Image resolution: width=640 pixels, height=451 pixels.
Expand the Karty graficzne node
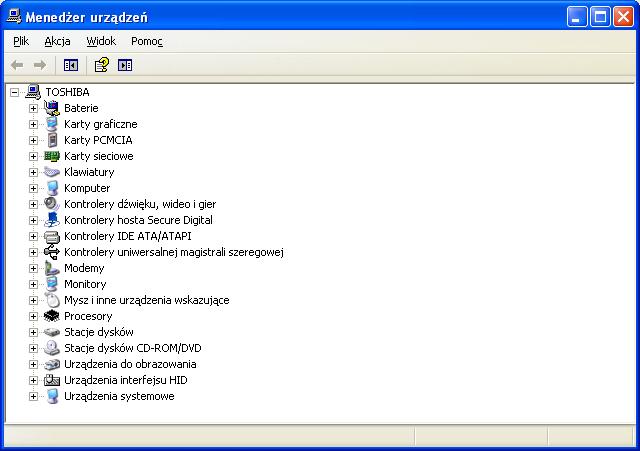33,124
